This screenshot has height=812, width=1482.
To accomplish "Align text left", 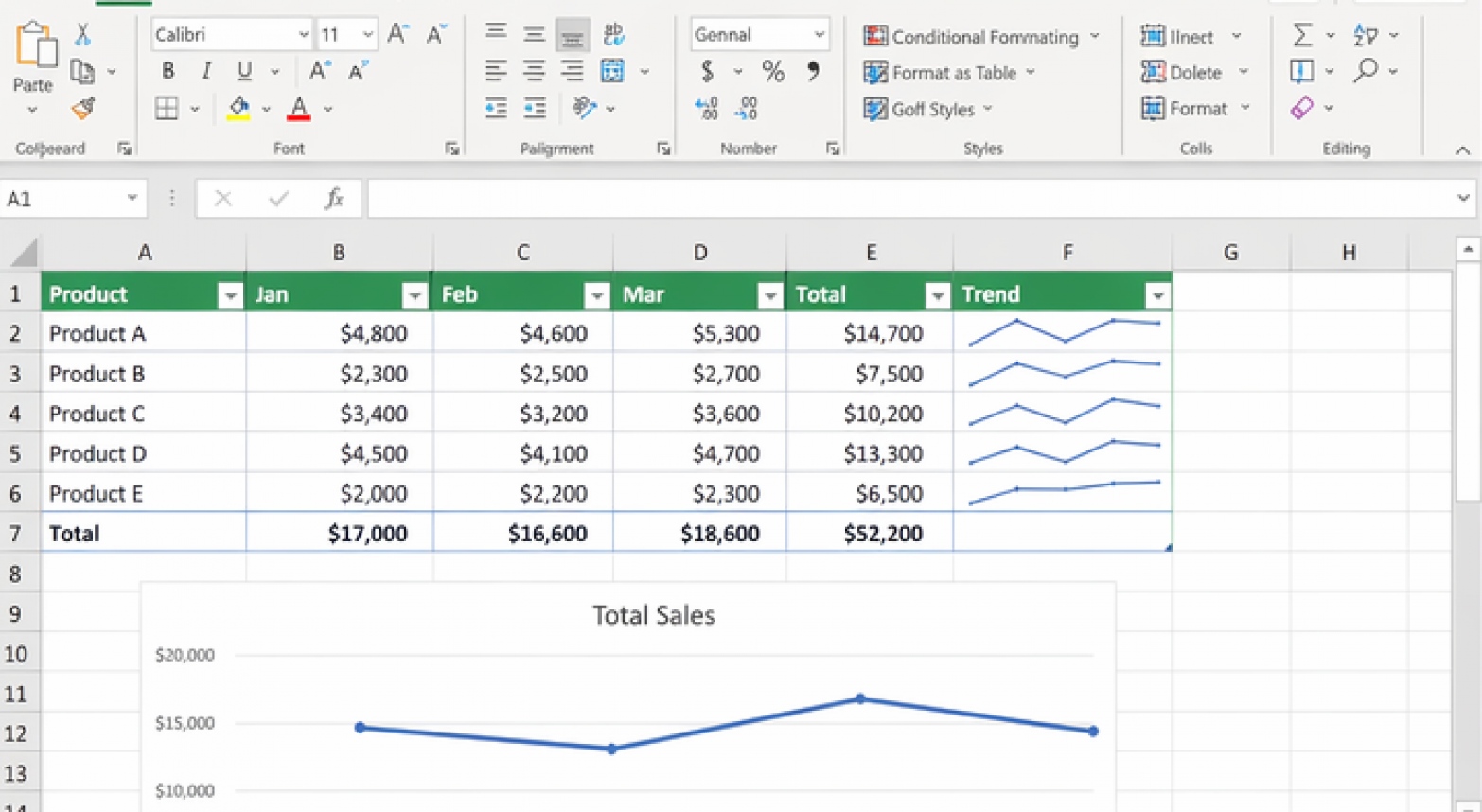I will tap(496, 71).
